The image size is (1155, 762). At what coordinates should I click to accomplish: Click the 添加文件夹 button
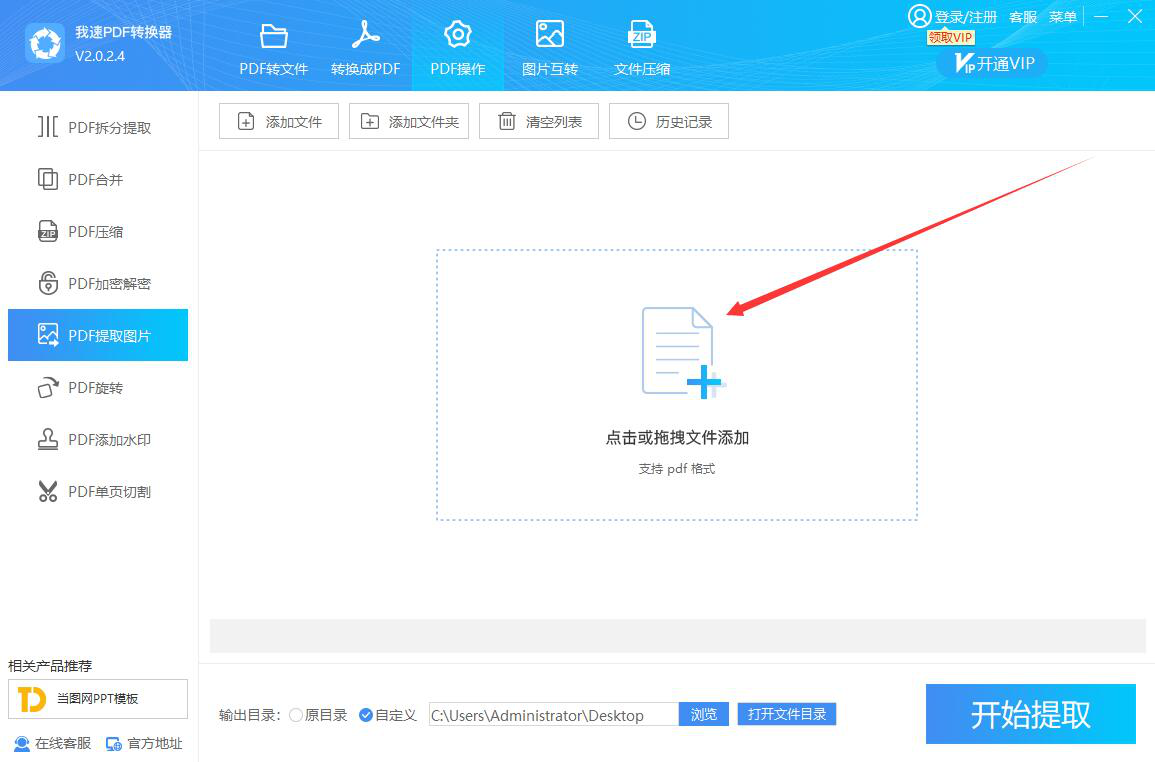pos(409,121)
